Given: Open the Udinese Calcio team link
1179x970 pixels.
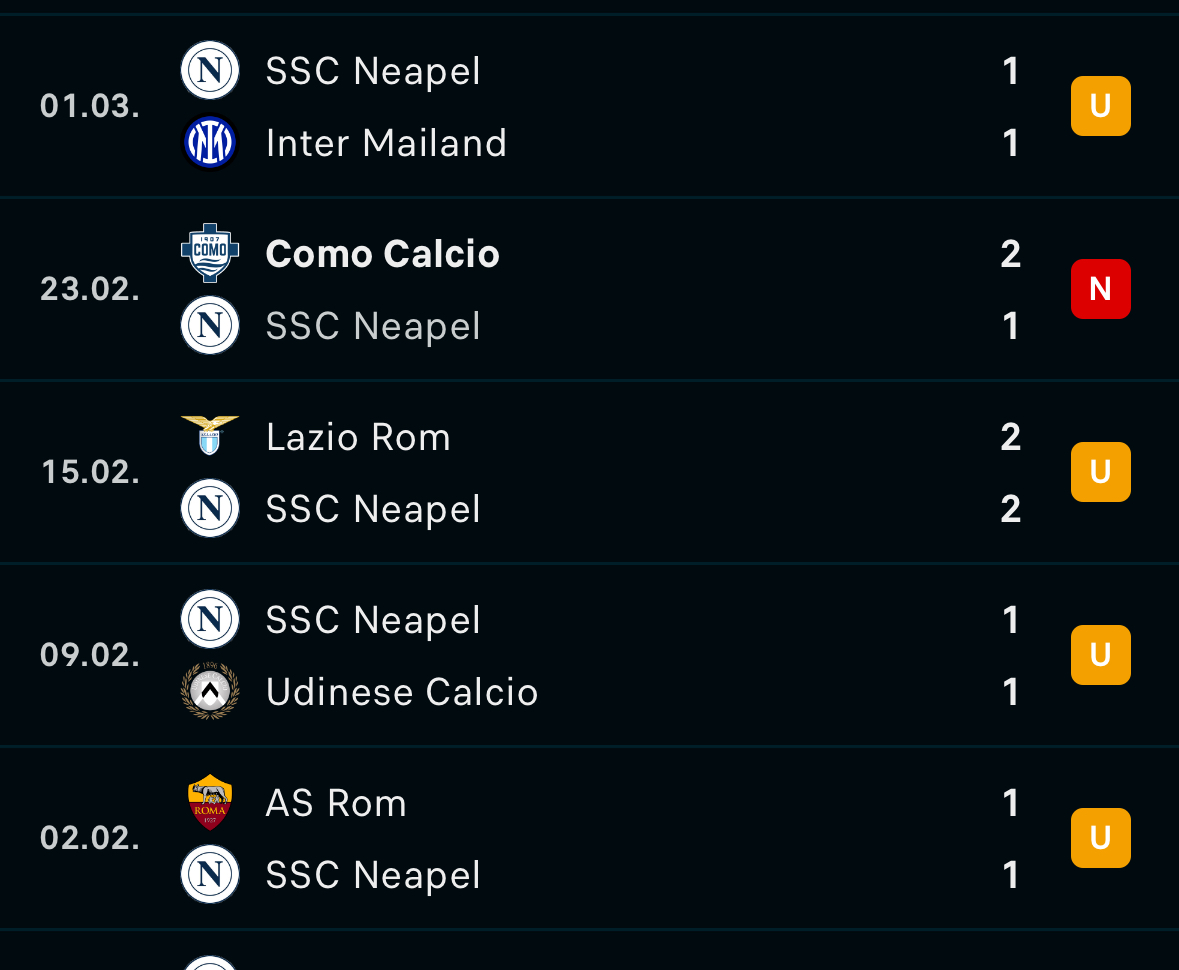Looking at the screenshot, I should tap(402, 692).
